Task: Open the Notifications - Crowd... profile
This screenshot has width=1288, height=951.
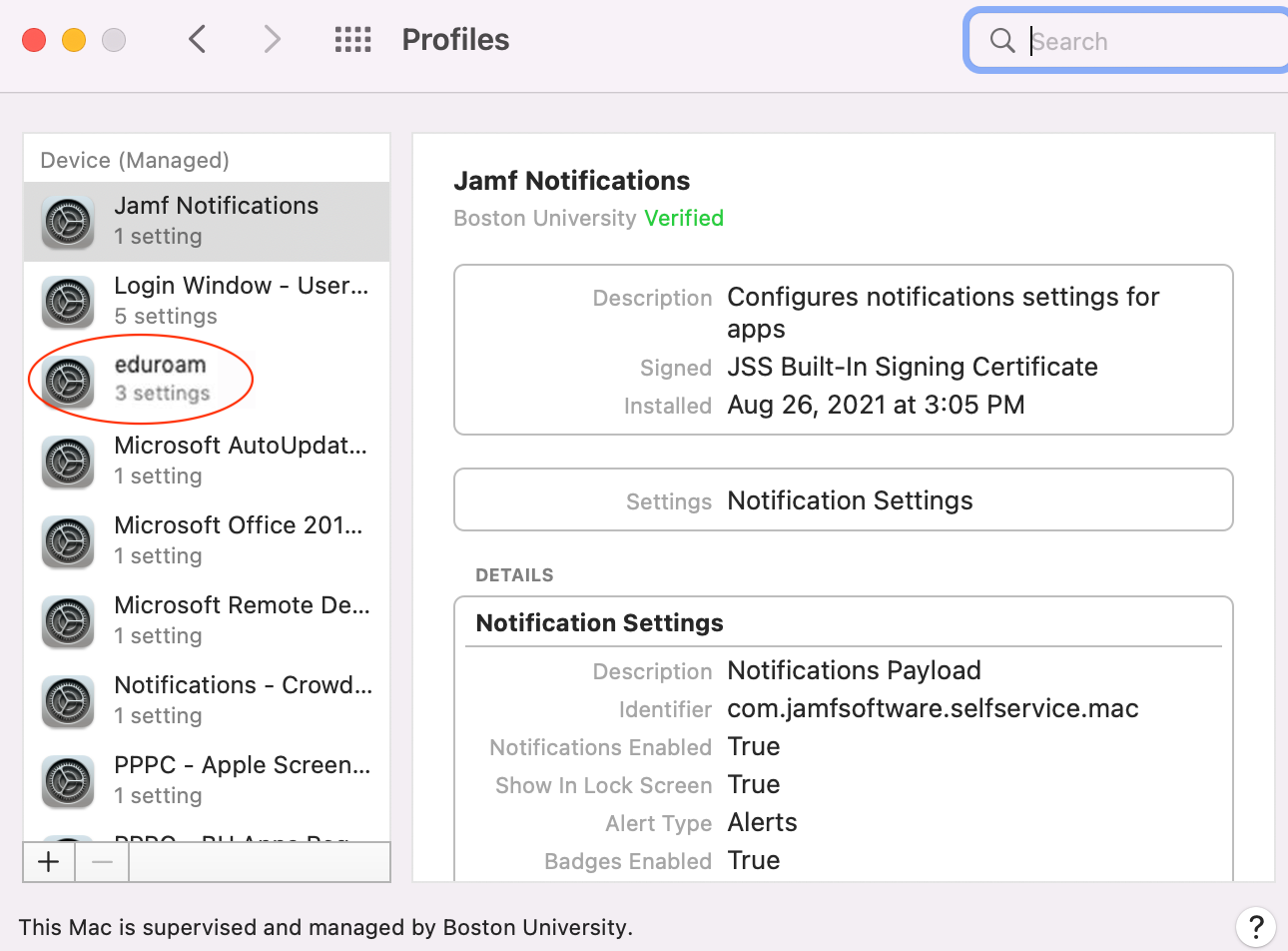Action: point(242,699)
